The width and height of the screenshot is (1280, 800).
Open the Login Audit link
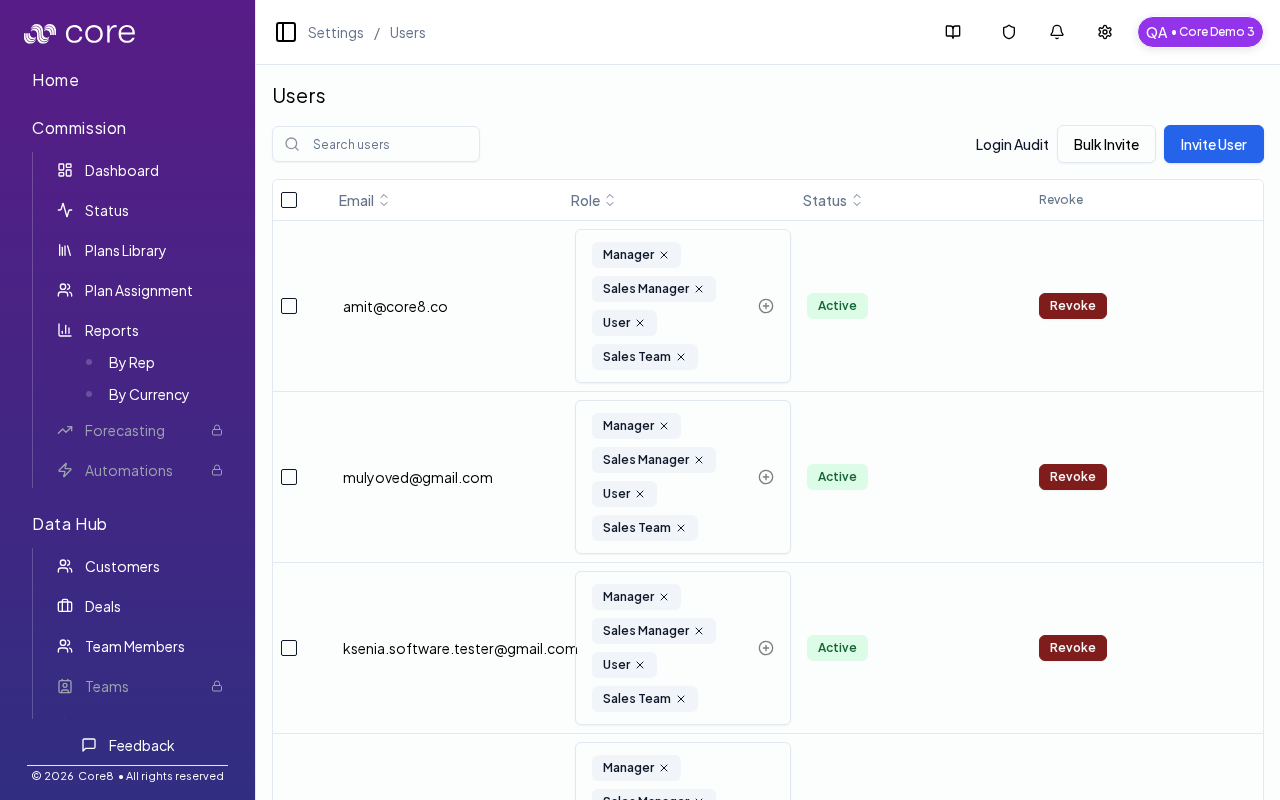(x=1012, y=144)
